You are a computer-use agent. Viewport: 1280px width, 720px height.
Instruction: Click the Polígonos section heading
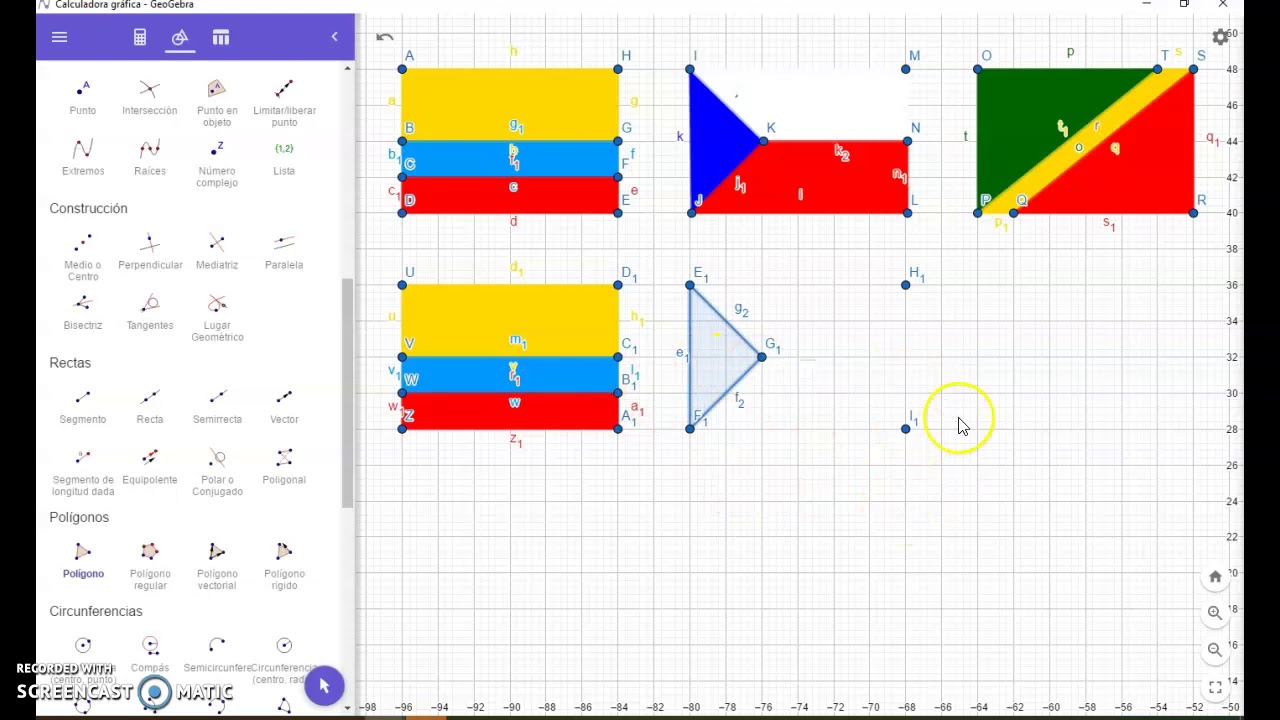pos(79,517)
